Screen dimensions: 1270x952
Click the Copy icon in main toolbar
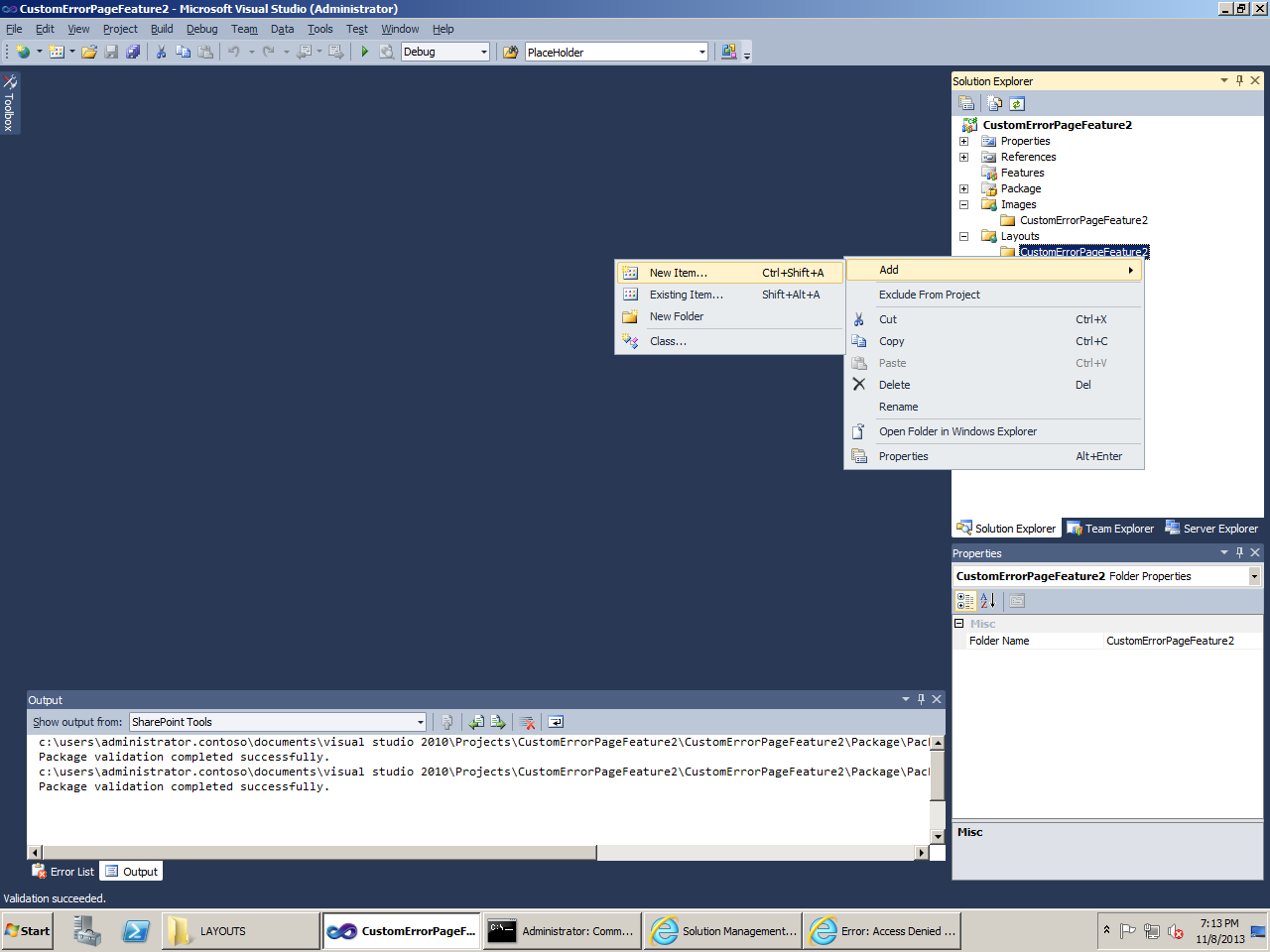pos(184,52)
